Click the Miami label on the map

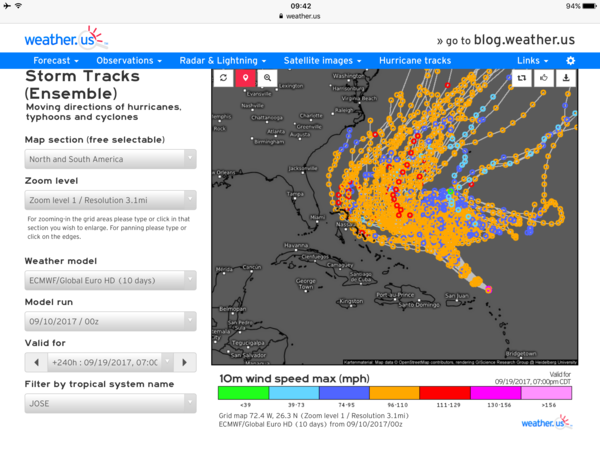(317, 217)
